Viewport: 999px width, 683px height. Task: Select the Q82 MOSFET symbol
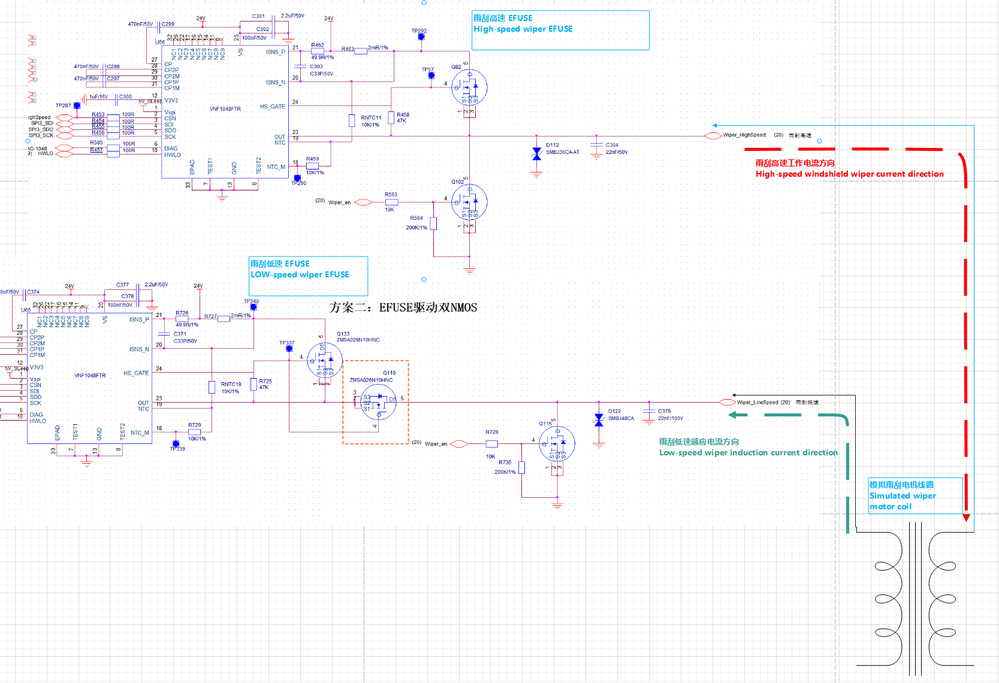click(x=469, y=88)
